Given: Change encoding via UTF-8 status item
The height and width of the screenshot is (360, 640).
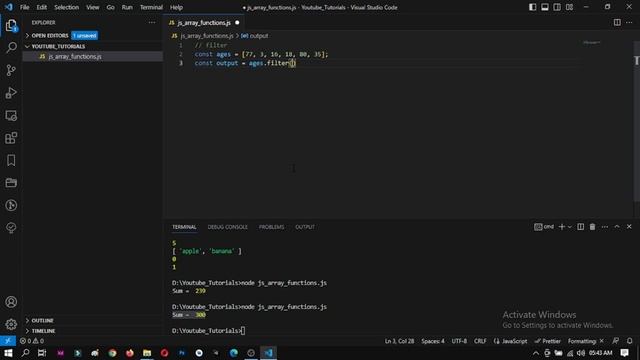Looking at the screenshot, I should [459, 341].
